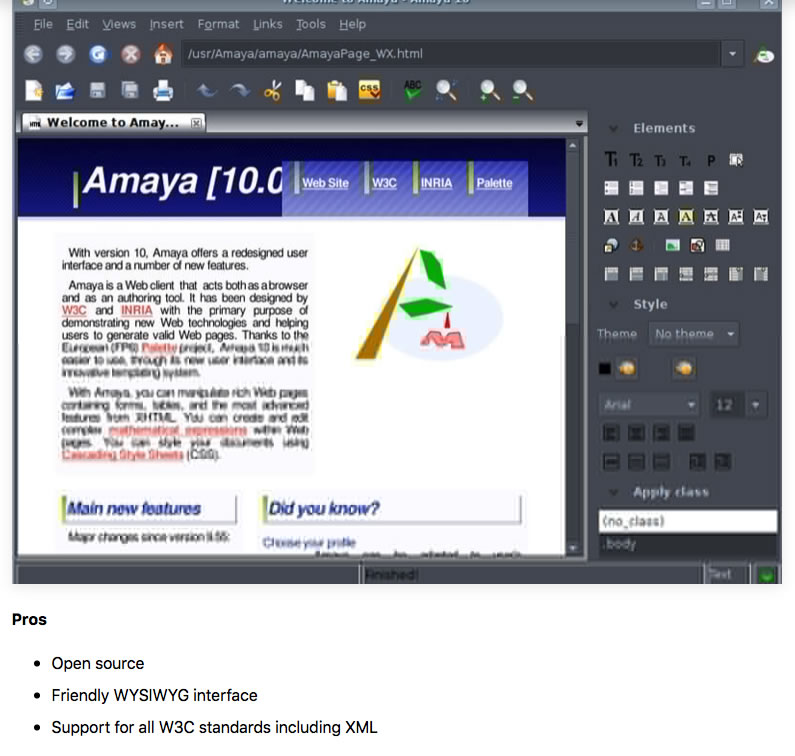The width and height of the screenshot is (795, 756).
Task: Run the ABC spell check icon
Action: coord(413,91)
